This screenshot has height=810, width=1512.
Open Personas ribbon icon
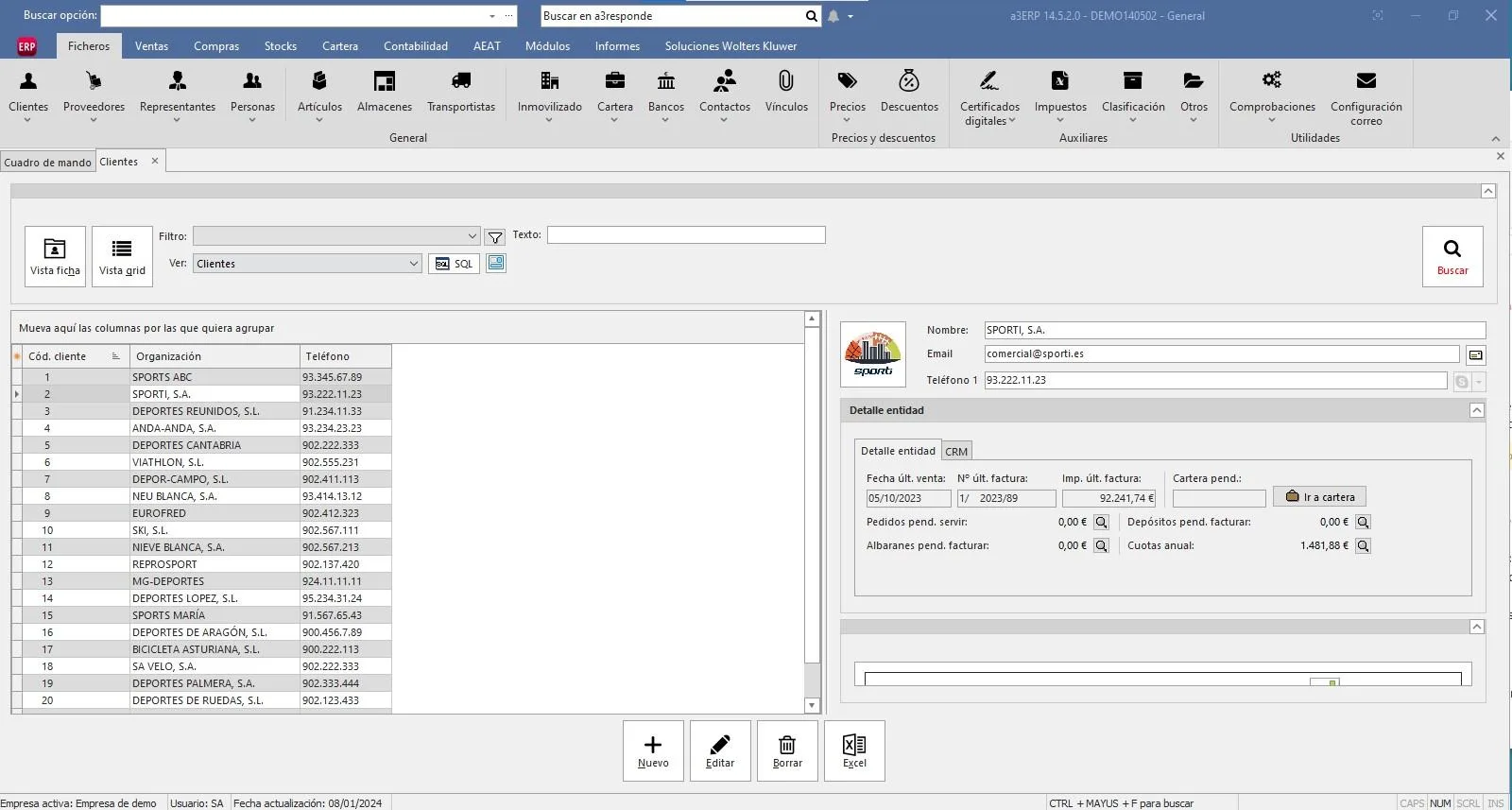[x=252, y=94]
